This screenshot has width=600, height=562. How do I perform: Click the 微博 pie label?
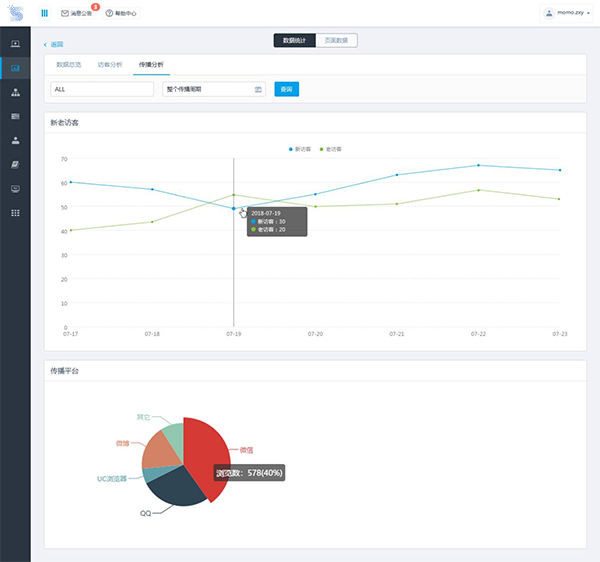click(x=122, y=443)
